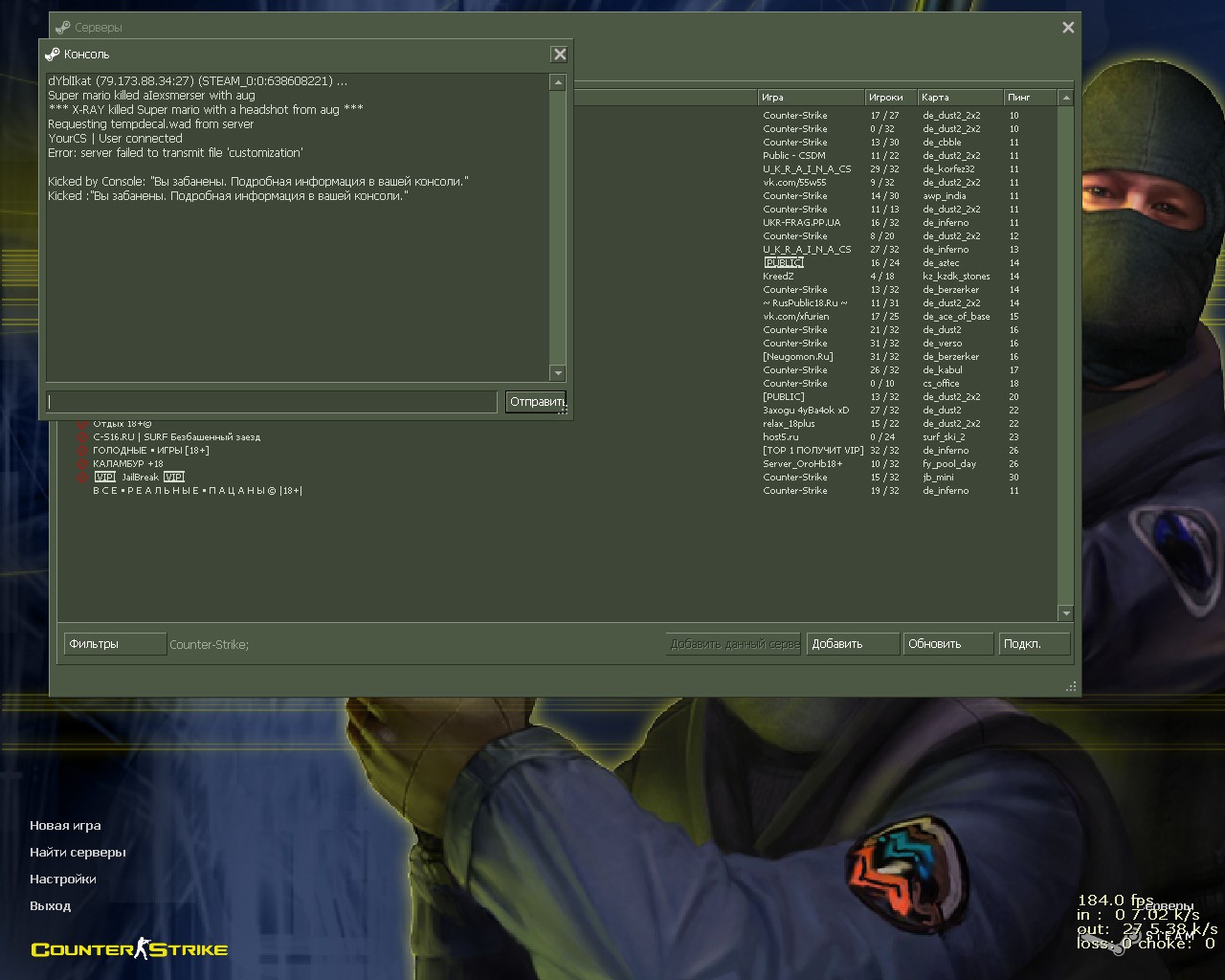
Task: Sort servers by the Пинг column
Action: (1030, 98)
